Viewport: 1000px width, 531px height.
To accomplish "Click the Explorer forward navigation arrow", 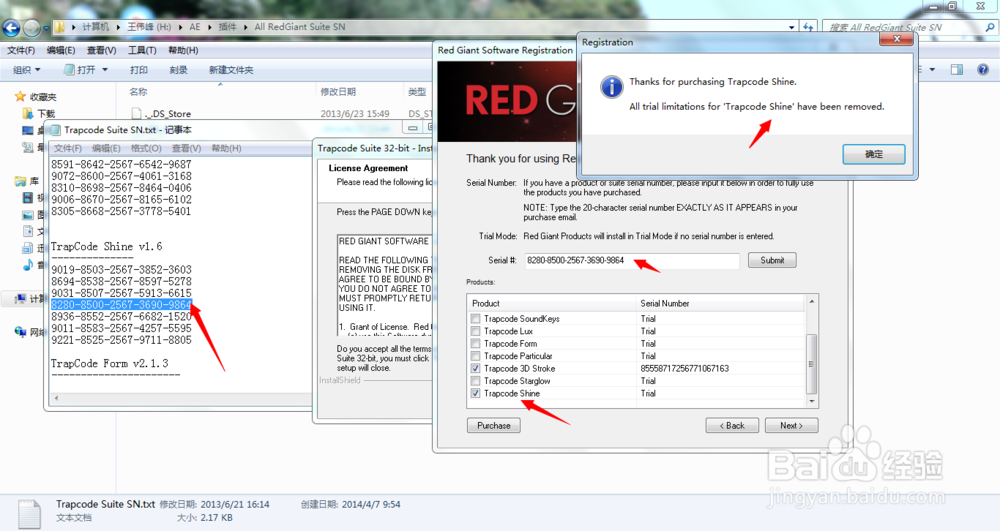I will pyautogui.click(x=32, y=28).
